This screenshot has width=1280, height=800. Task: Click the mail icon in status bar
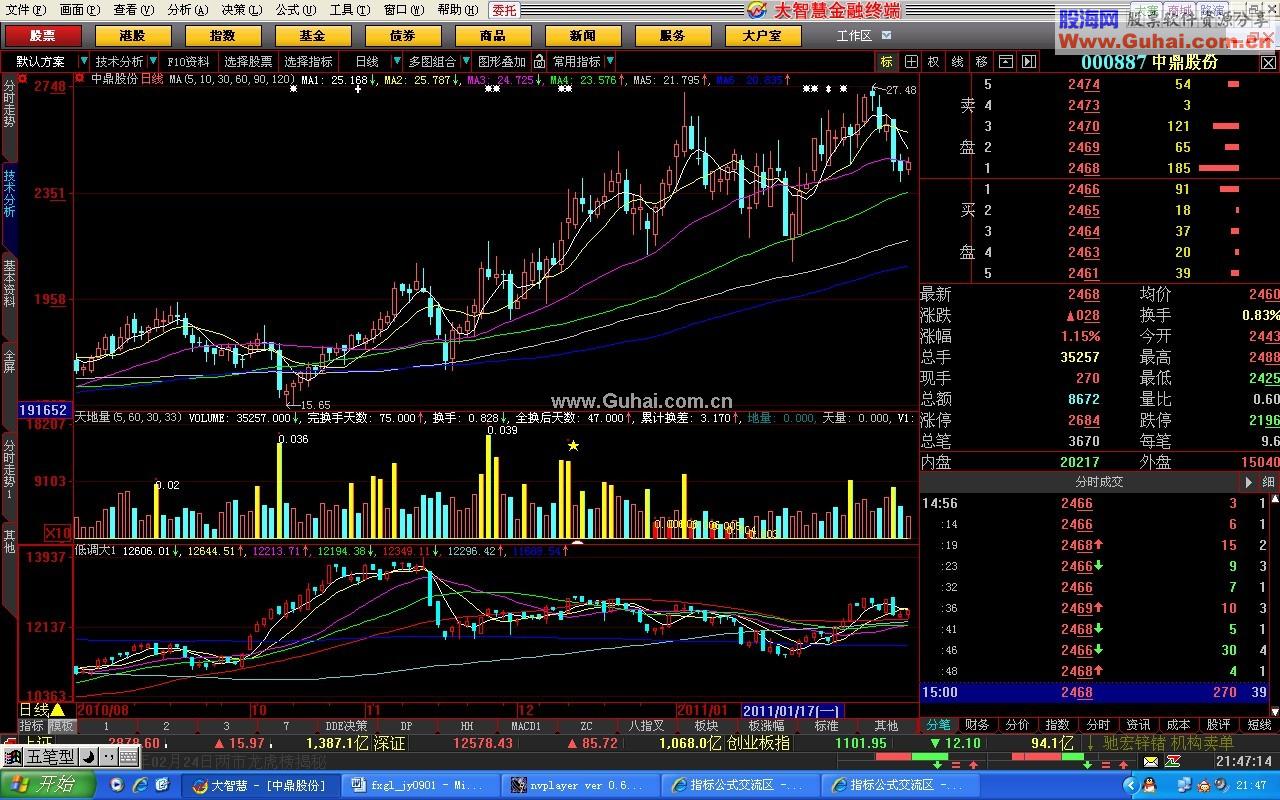click(x=1151, y=764)
